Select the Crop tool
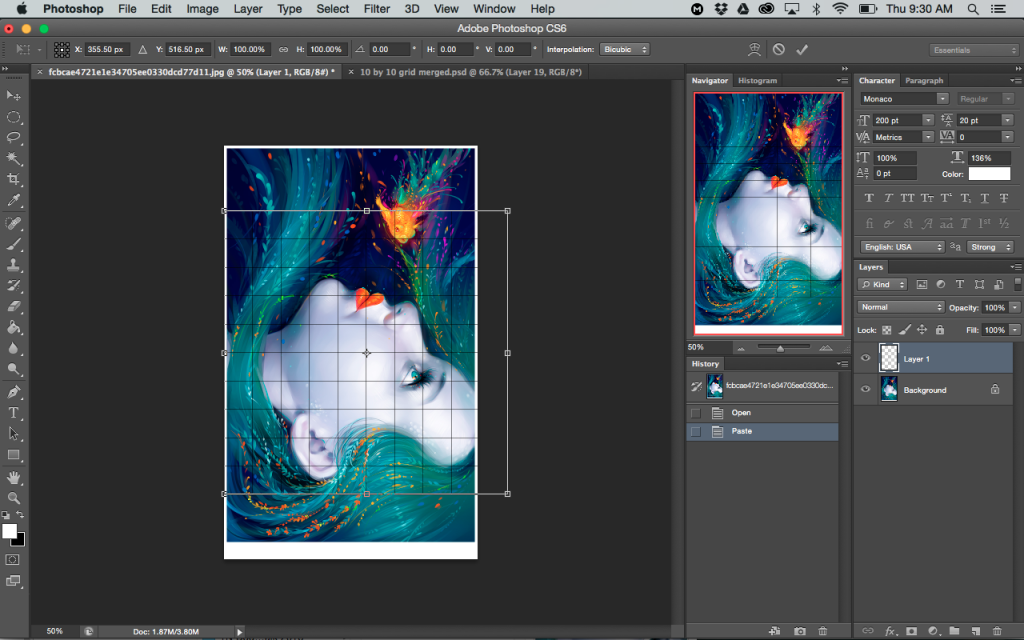 [13, 180]
